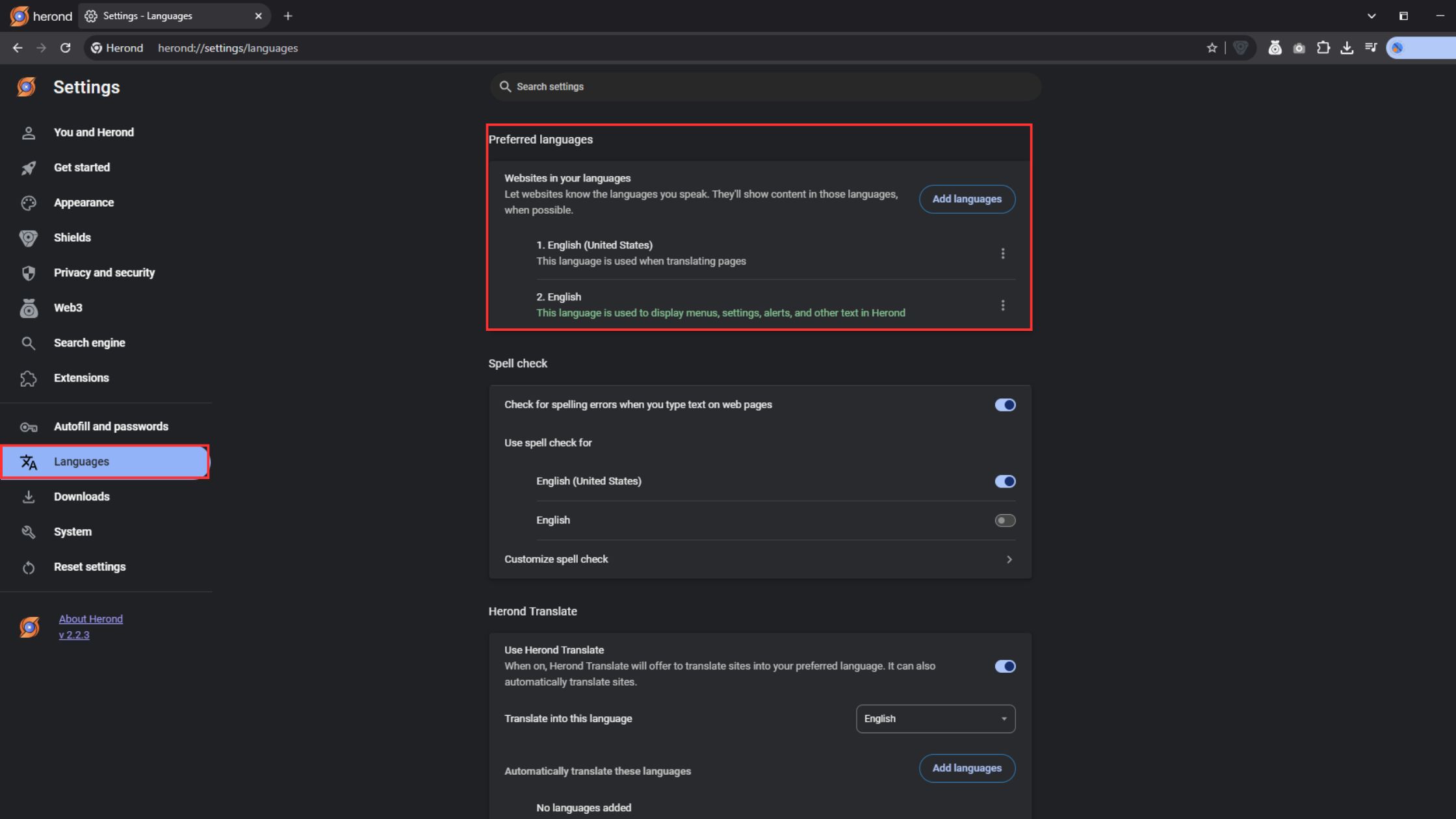Viewport: 1456px width, 819px height.
Task: Open the downloads icon in the toolbar
Action: pos(1347,47)
